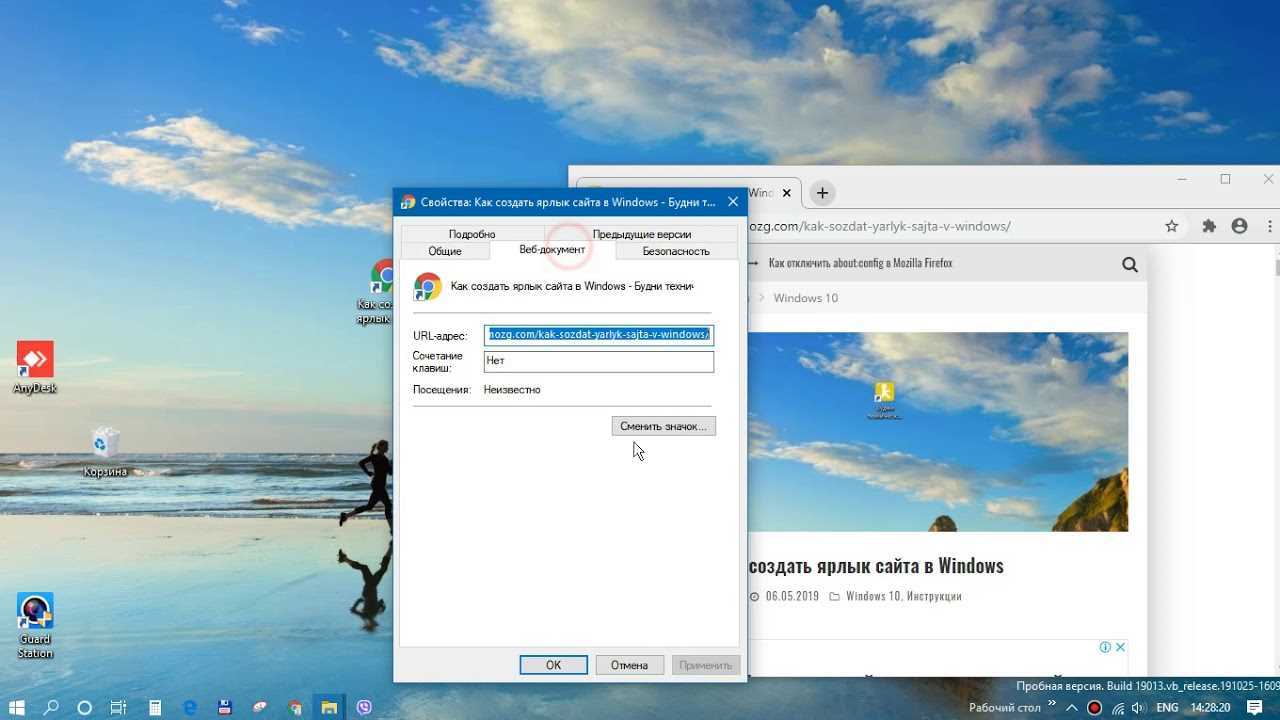Launch Viber from the taskbar
1280x720 pixels.
[x=364, y=708]
